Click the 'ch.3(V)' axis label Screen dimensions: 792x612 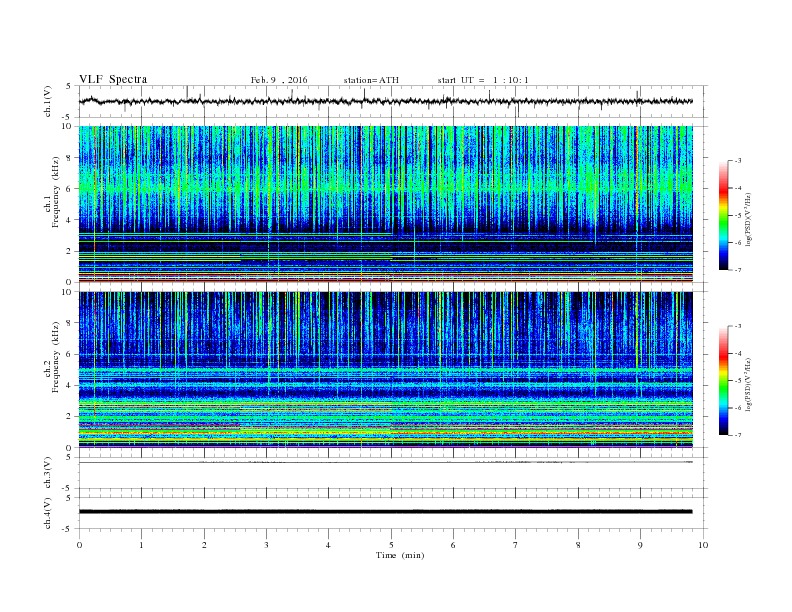tap(48, 473)
